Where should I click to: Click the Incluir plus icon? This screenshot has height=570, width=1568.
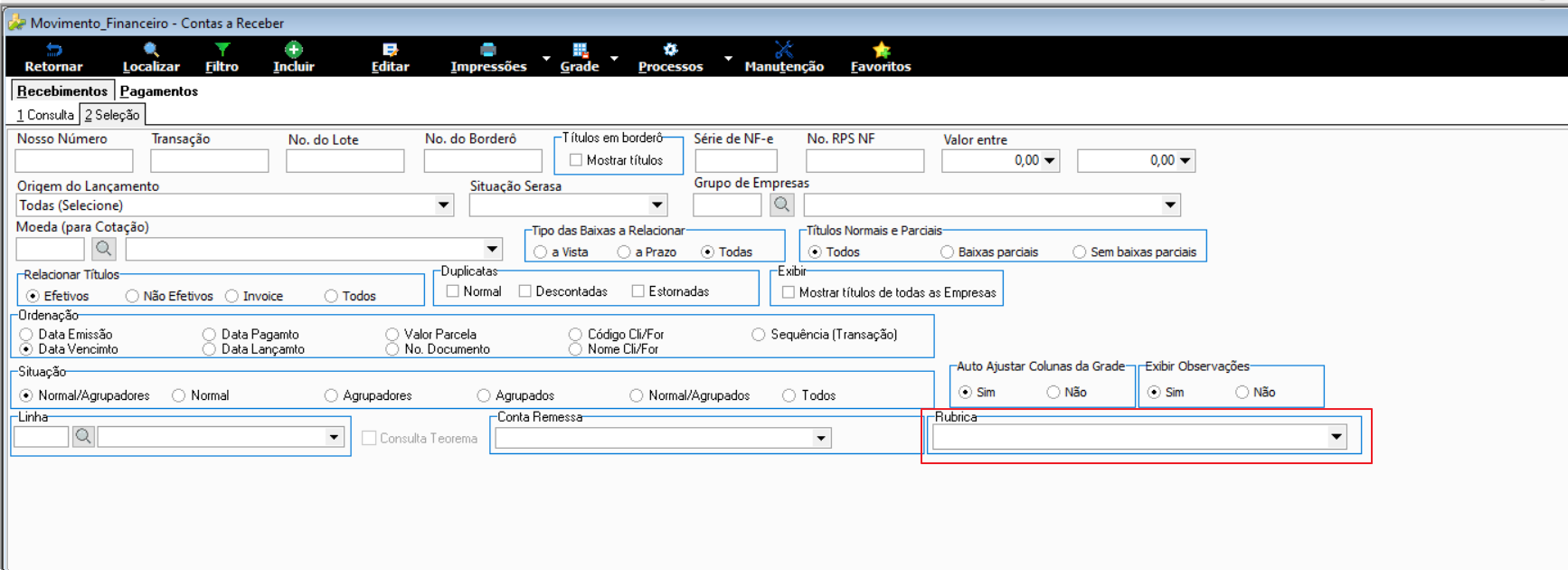(x=294, y=50)
